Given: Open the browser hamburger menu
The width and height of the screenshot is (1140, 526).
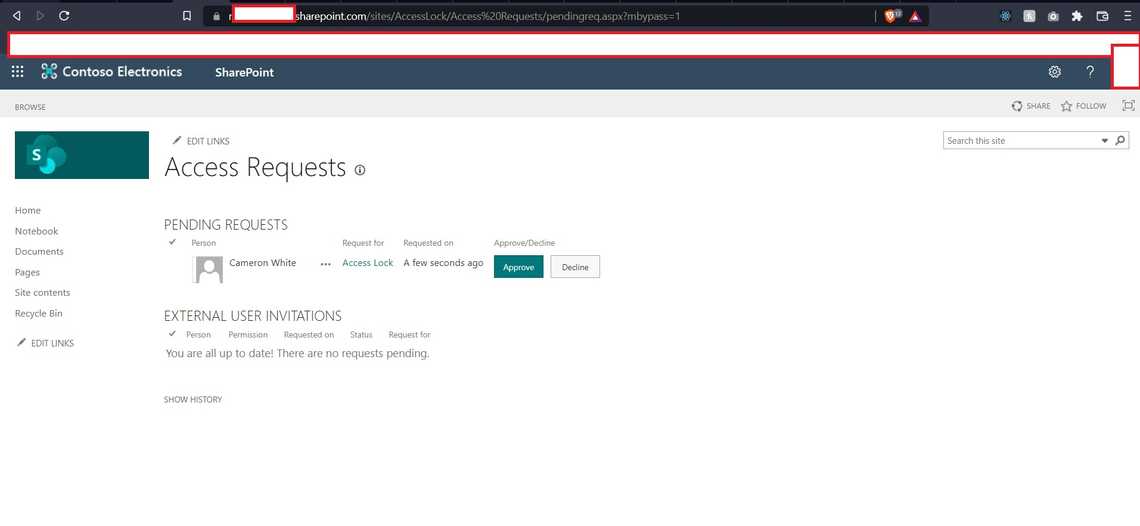Looking at the screenshot, I should pyautogui.click(x=1128, y=16).
